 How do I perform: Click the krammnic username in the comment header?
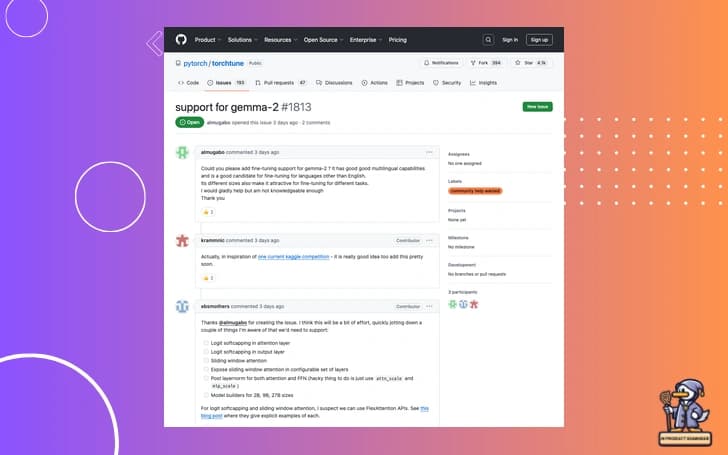click(213, 240)
